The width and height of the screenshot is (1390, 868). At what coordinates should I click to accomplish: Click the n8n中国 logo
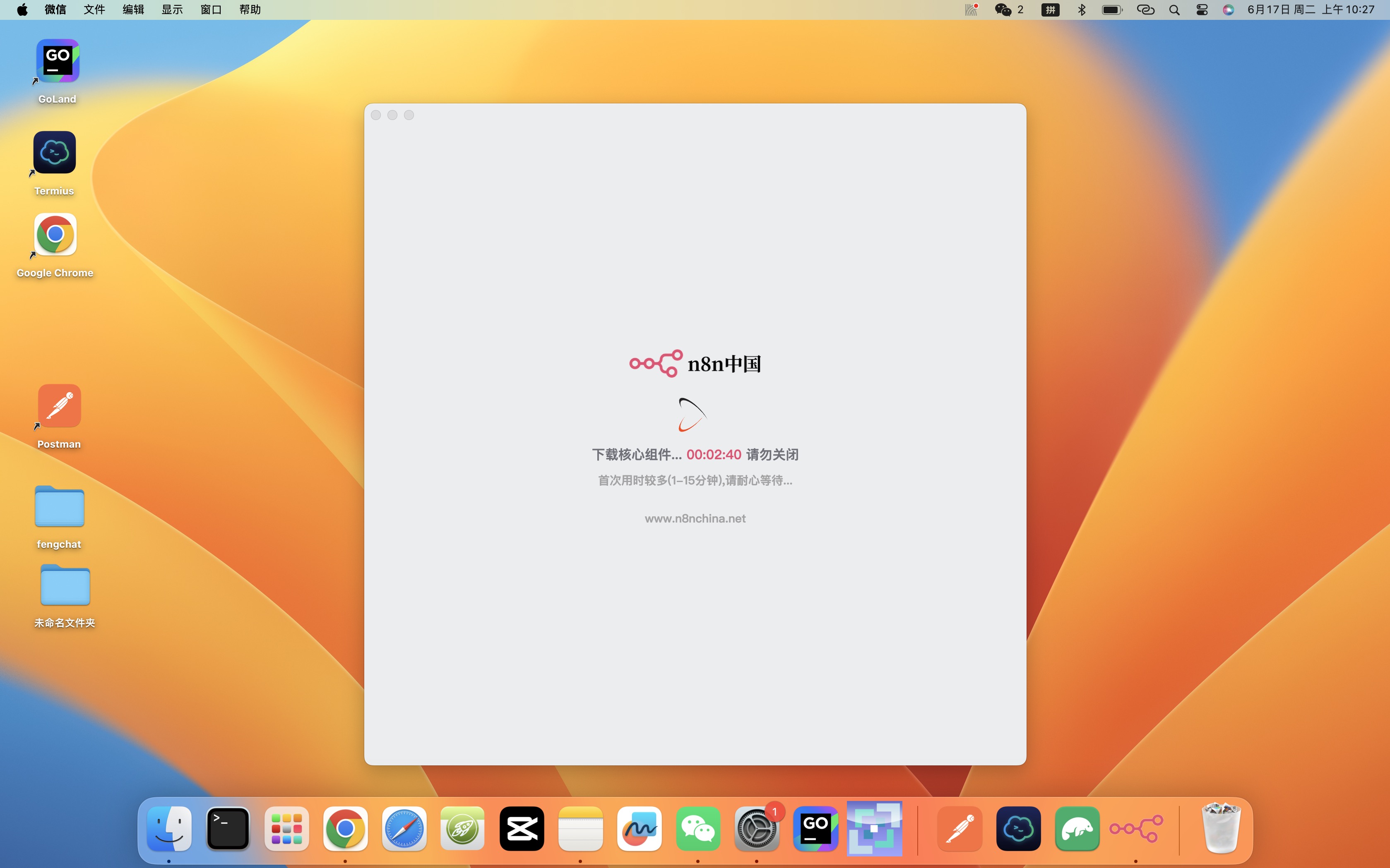(x=695, y=363)
